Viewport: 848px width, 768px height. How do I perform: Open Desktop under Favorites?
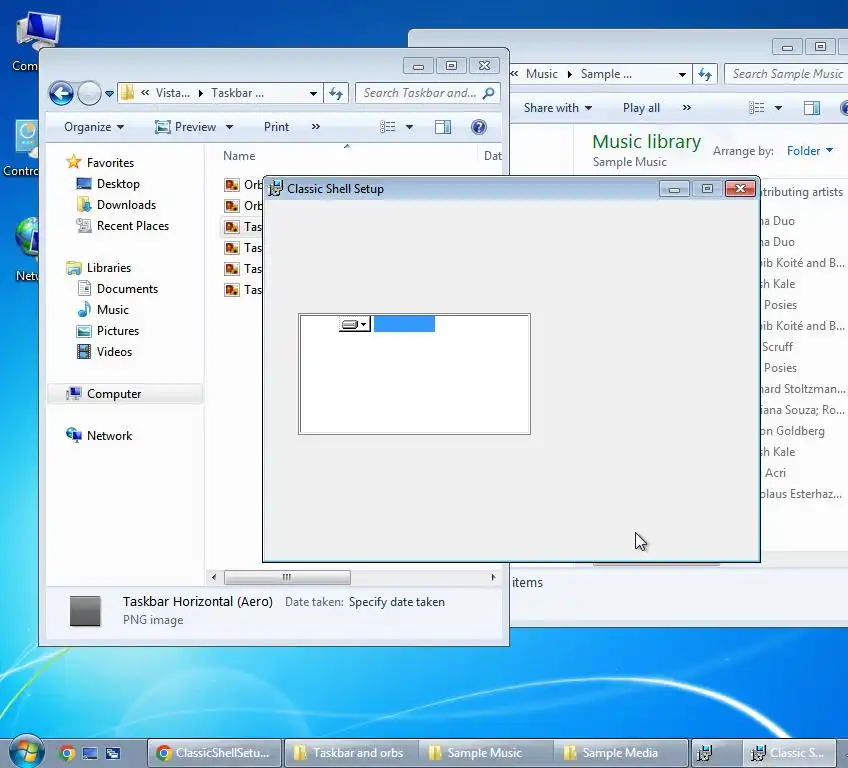[x=118, y=184]
